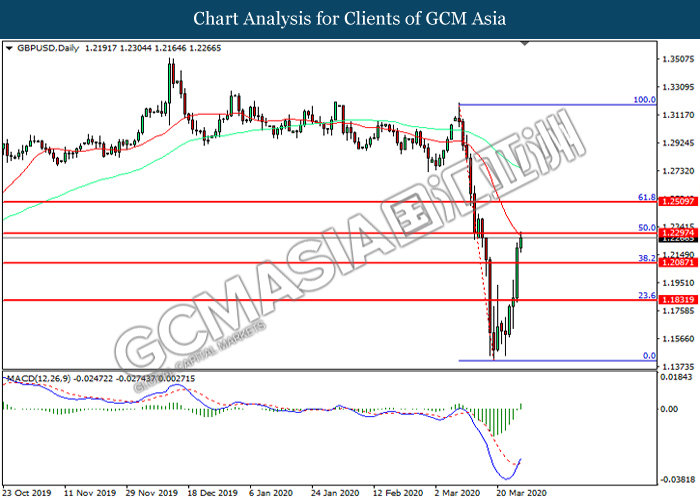The height and width of the screenshot is (500, 700).
Task: Click the -0.03818 MACD axis value
Action: [x=678, y=480]
